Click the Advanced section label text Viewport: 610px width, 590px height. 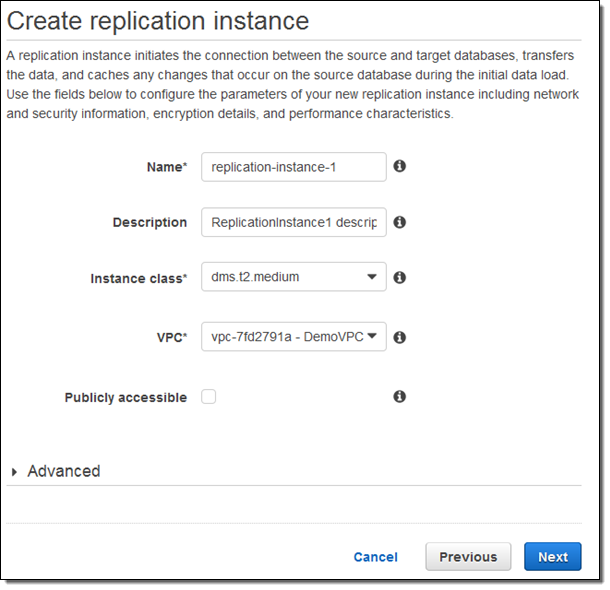tap(64, 471)
